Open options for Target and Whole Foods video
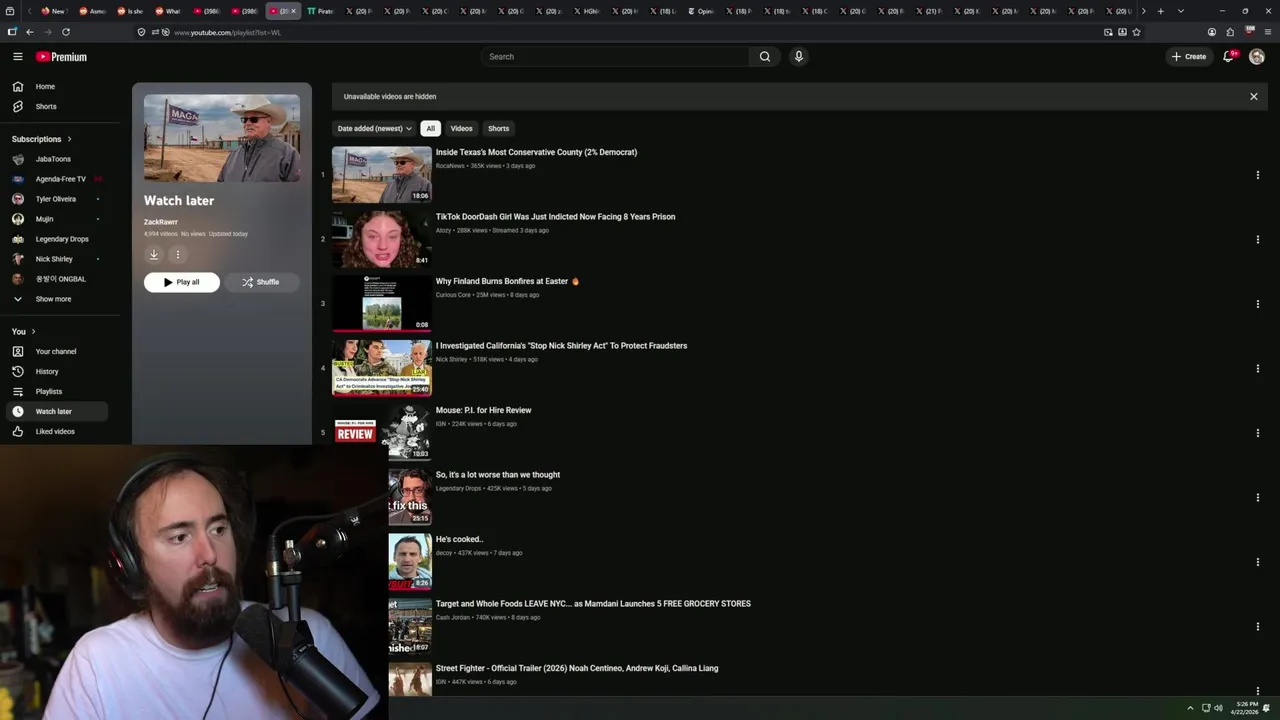 click(x=1257, y=626)
